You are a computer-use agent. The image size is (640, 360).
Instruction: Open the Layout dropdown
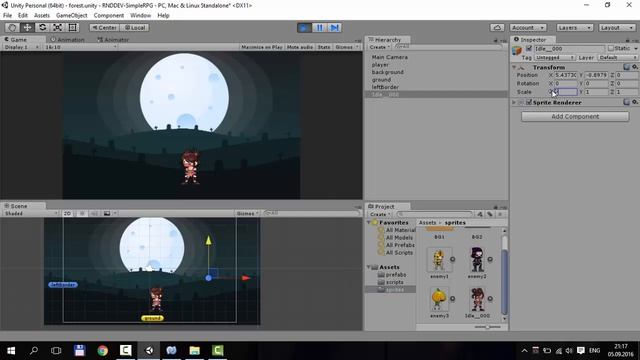point(617,27)
